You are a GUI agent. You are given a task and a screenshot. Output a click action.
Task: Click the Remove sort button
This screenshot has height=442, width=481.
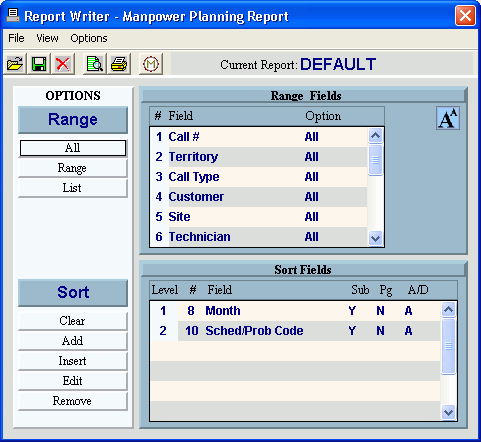tap(73, 401)
